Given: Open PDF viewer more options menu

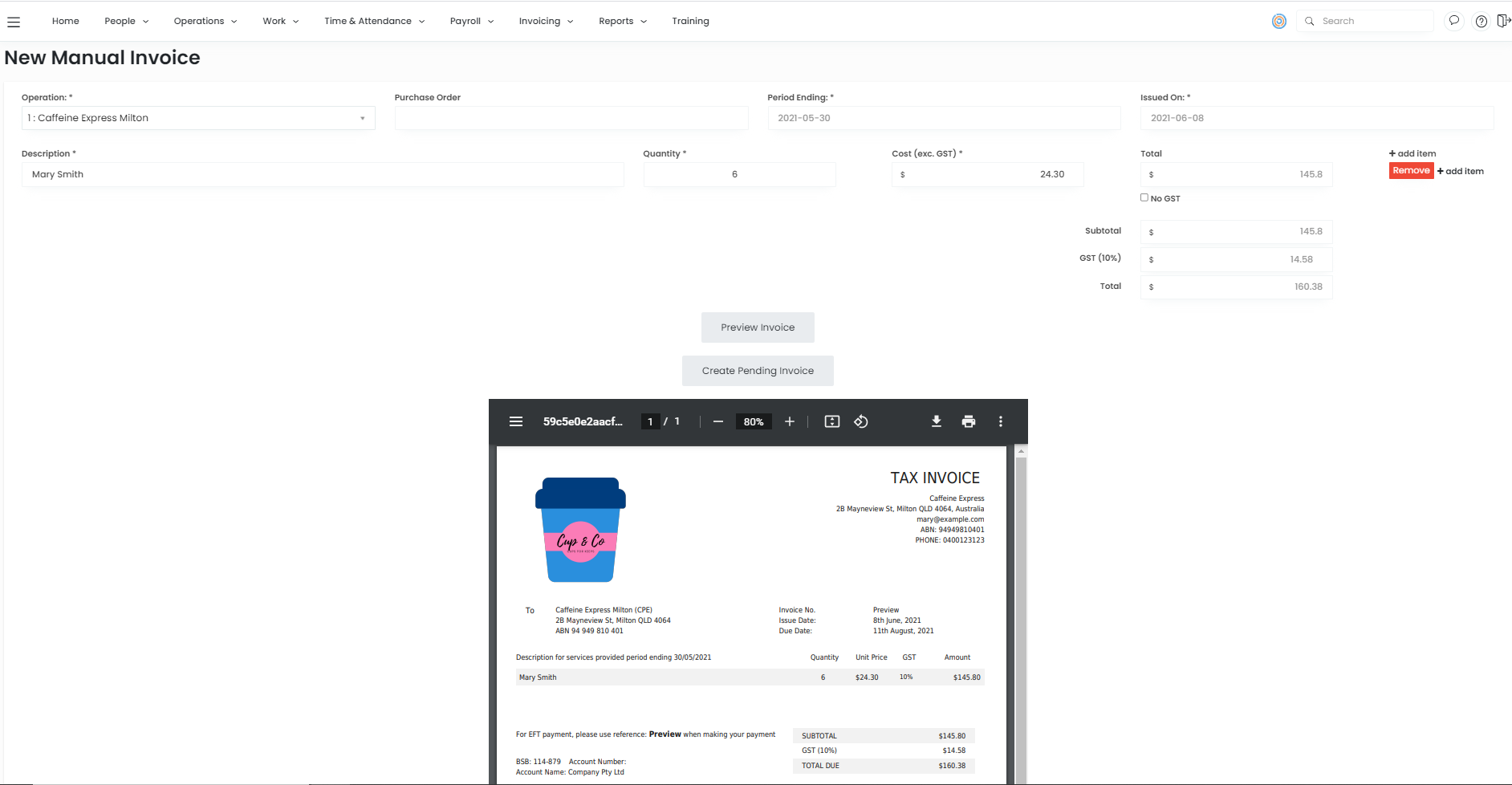Looking at the screenshot, I should pos(1000,421).
